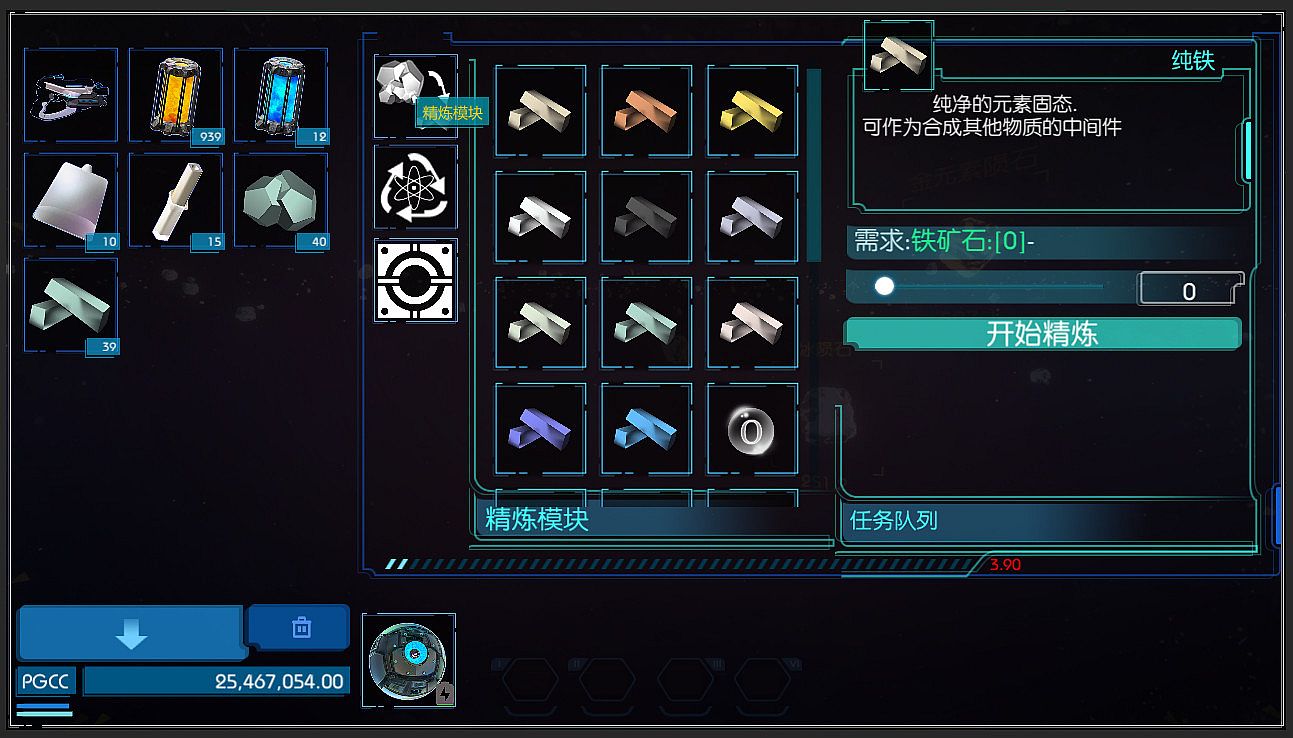Select the 精炼模块 panel label tab
This screenshot has height=738, width=1293.
537,519
